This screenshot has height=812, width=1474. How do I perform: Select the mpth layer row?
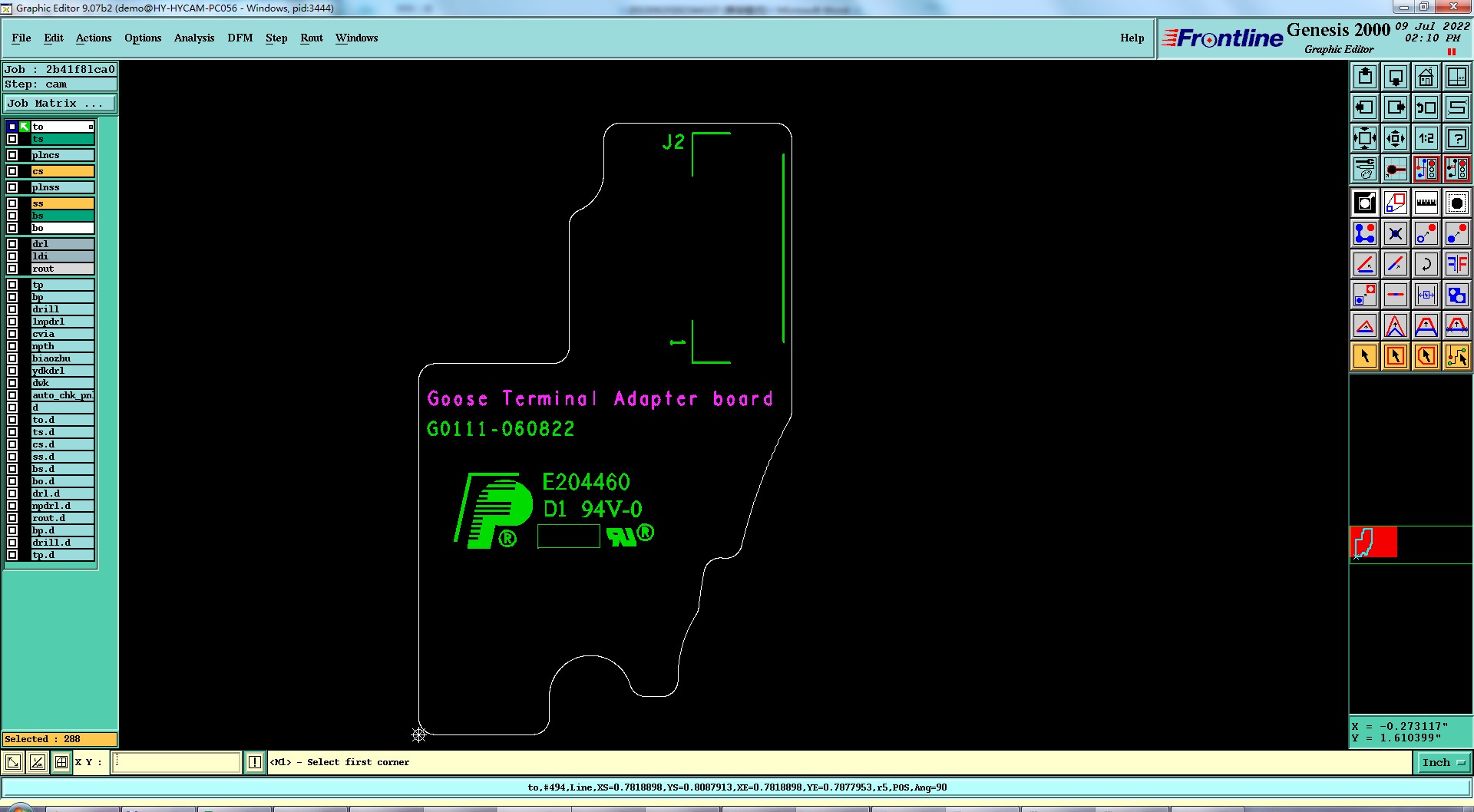click(x=63, y=346)
